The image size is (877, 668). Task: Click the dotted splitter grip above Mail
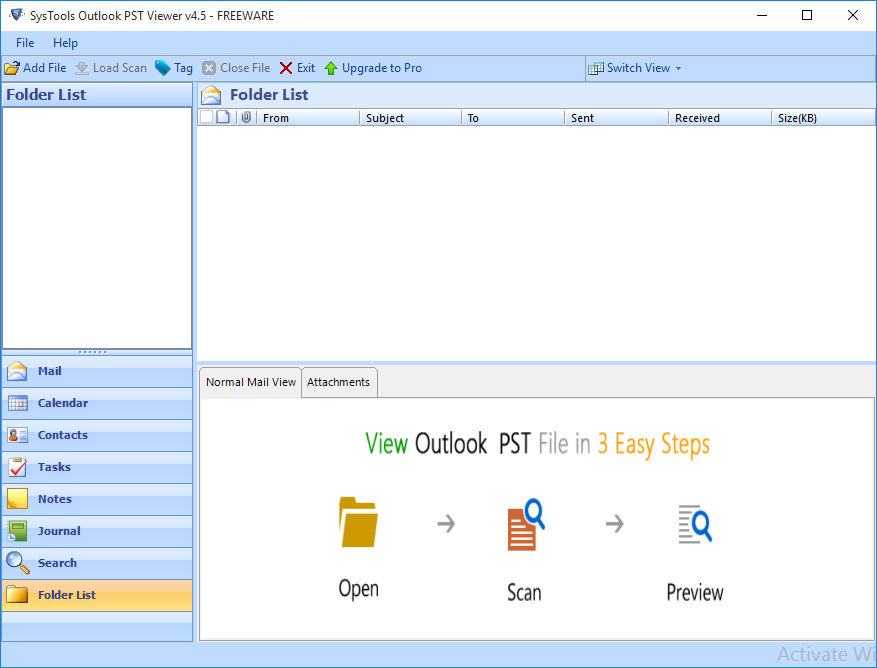[93, 352]
